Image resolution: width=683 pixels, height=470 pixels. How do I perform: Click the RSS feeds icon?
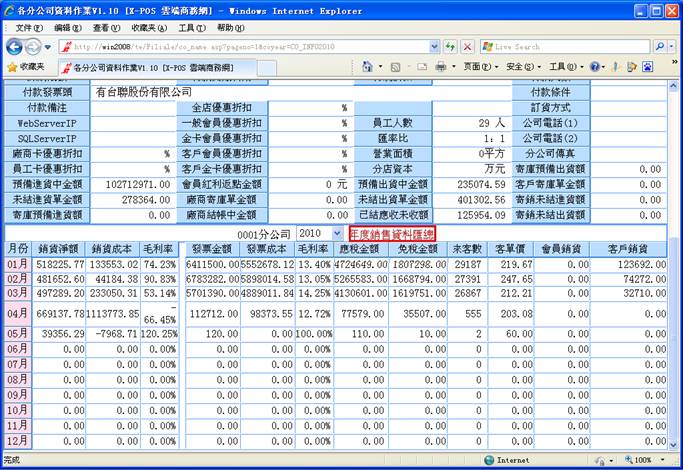point(396,67)
